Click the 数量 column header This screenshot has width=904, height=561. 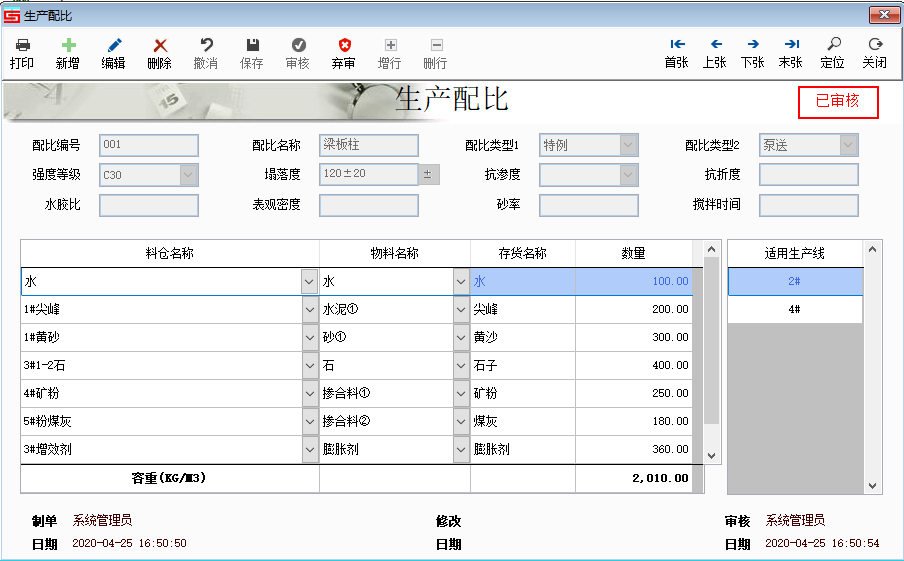coord(634,253)
